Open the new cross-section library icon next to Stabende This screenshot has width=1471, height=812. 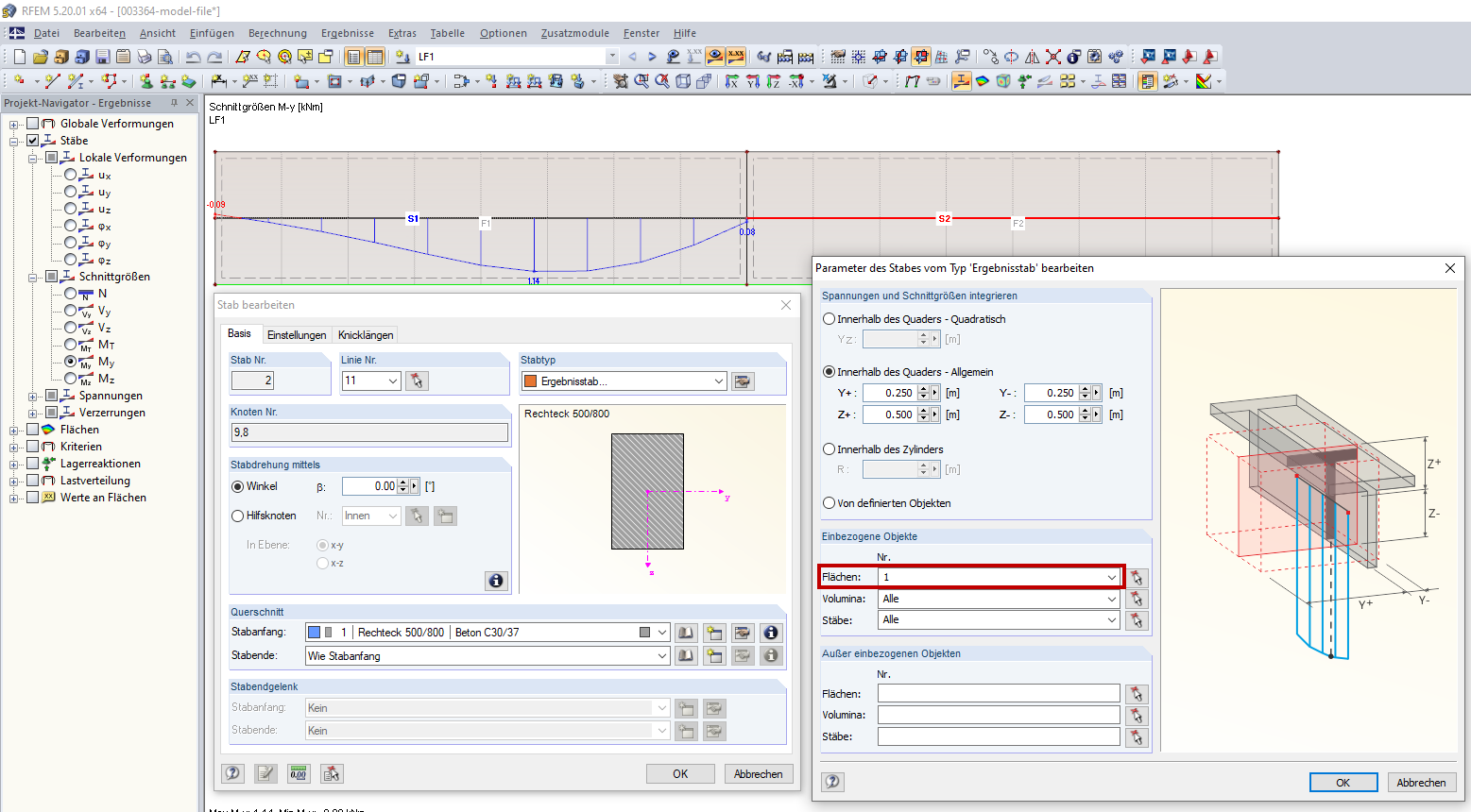714,655
